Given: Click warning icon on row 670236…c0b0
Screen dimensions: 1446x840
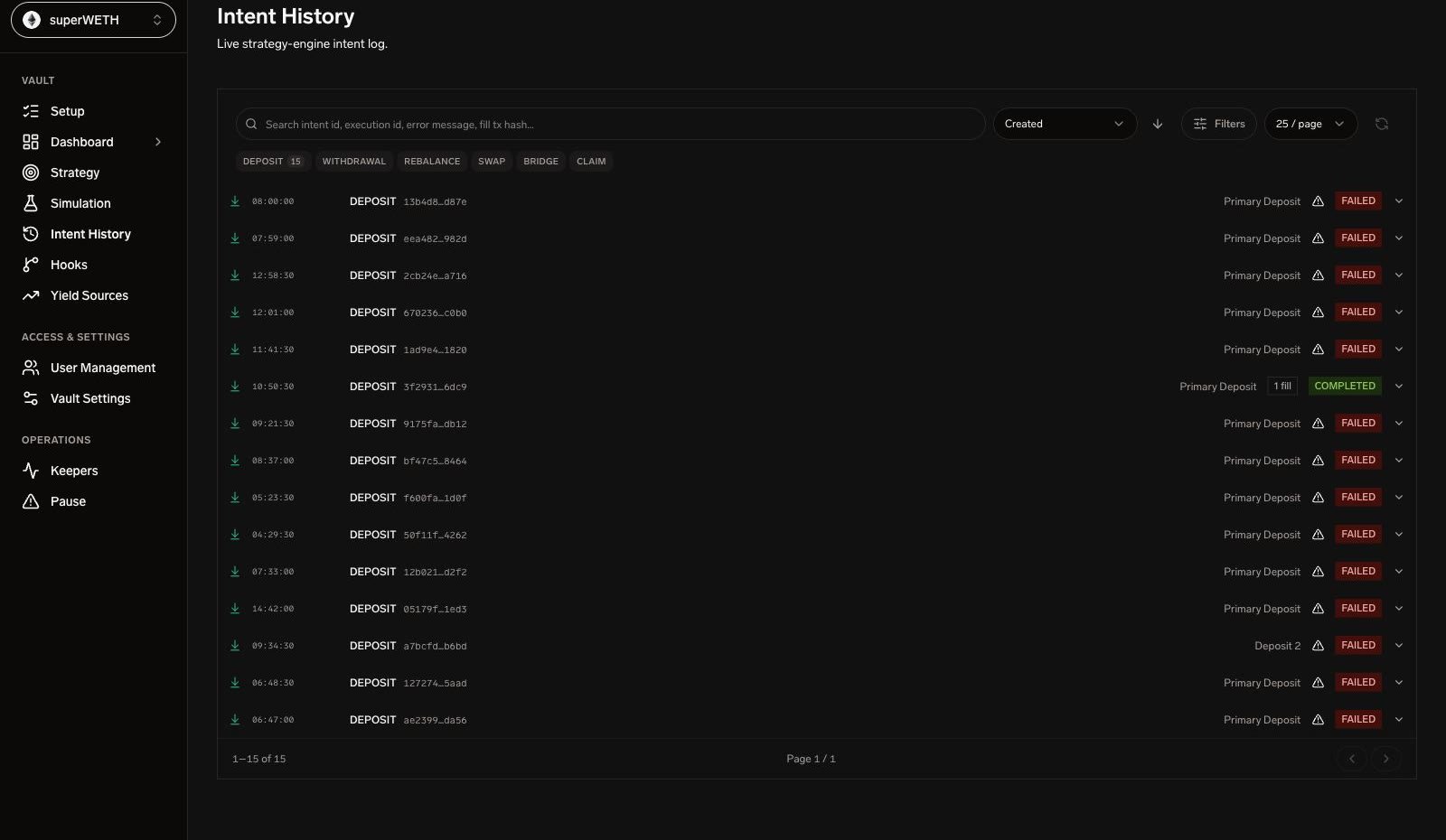Looking at the screenshot, I should click(1319, 313).
